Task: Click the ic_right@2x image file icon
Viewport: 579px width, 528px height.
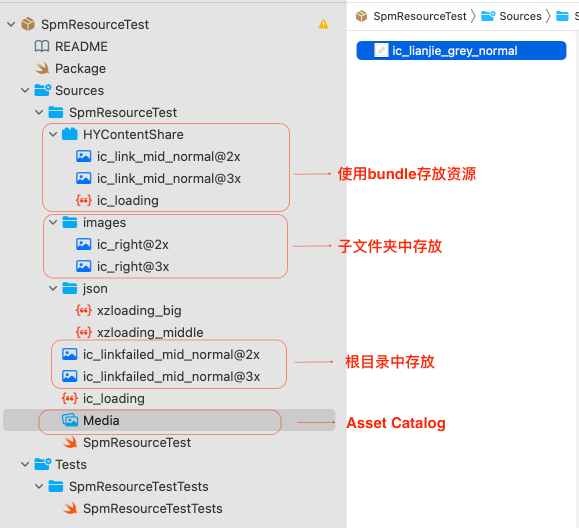Action: pos(83,244)
